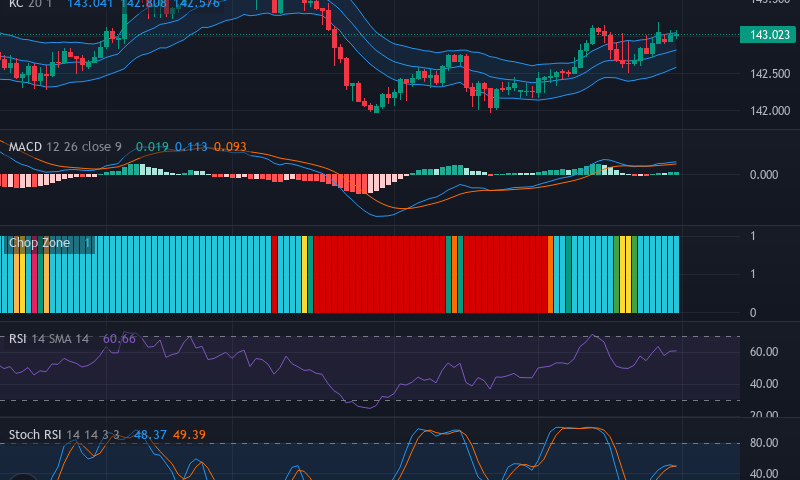Click the 40.00 RSI axis label
This screenshot has height=480, width=800.
pyautogui.click(x=764, y=384)
